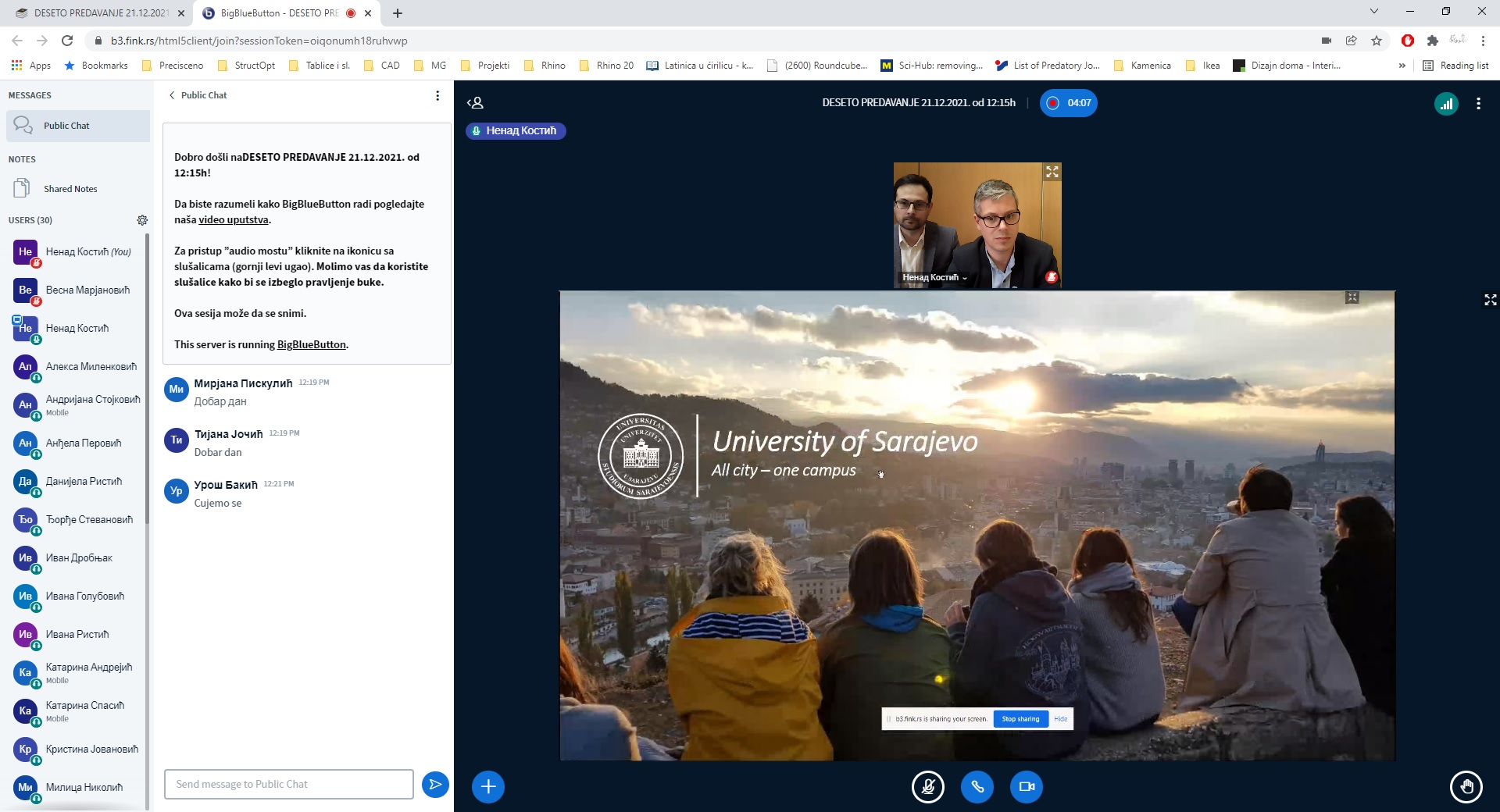Viewport: 1500px width, 812px height.
Task: Click Тијана Јочић chat avatar
Action: pyautogui.click(x=177, y=440)
